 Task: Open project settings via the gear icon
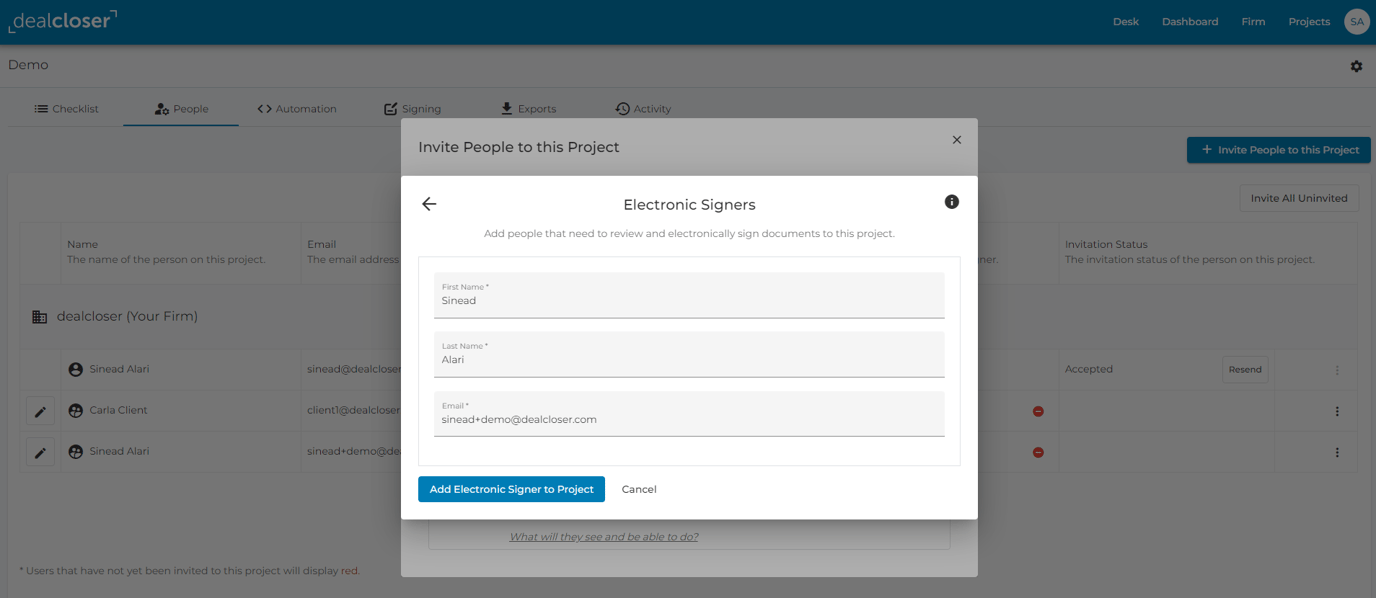1356,65
